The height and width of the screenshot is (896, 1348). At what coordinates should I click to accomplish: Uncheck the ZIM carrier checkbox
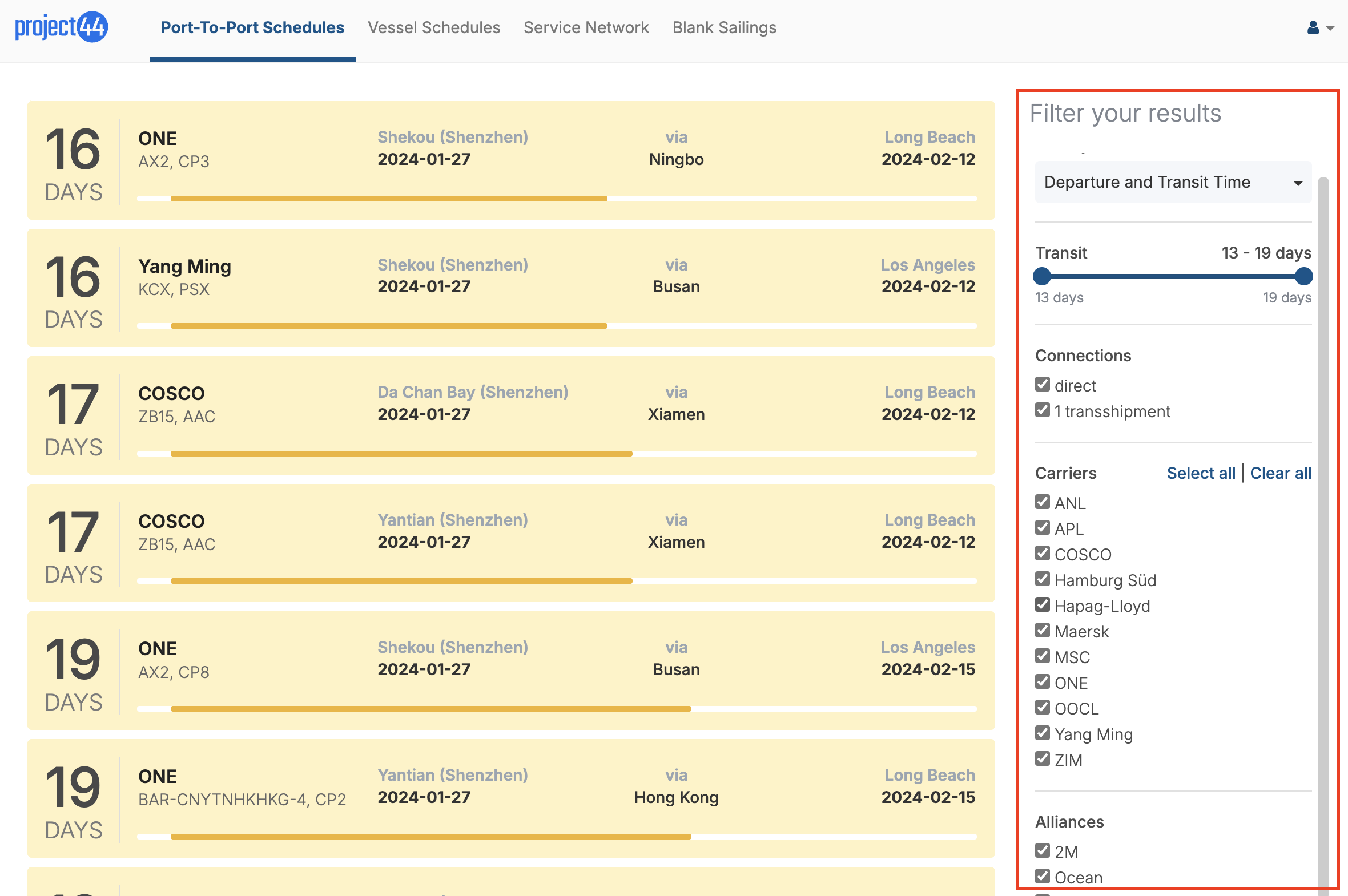click(1042, 760)
